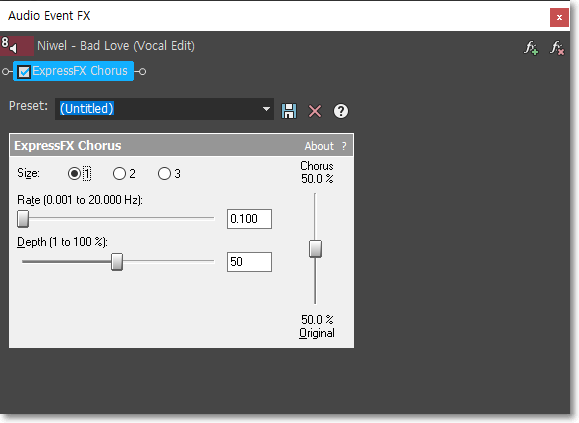This screenshot has width=579, height=423.
Task: Disable the ExpressFX Chorus checkbox
Action: (x=24, y=72)
